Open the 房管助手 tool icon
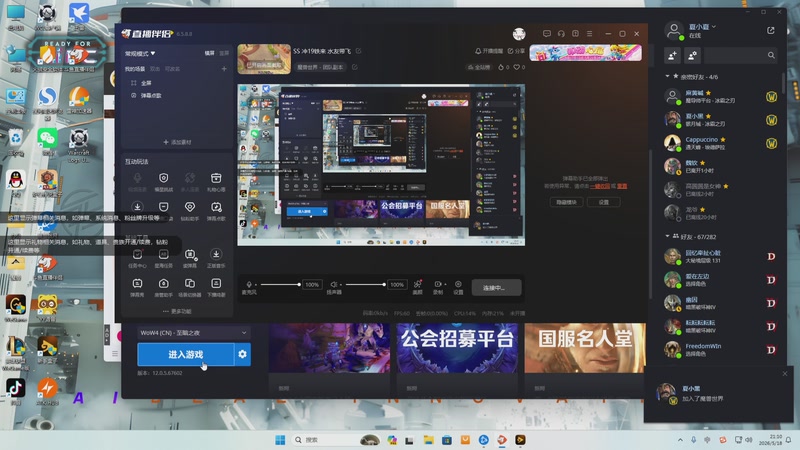 click(163, 283)
